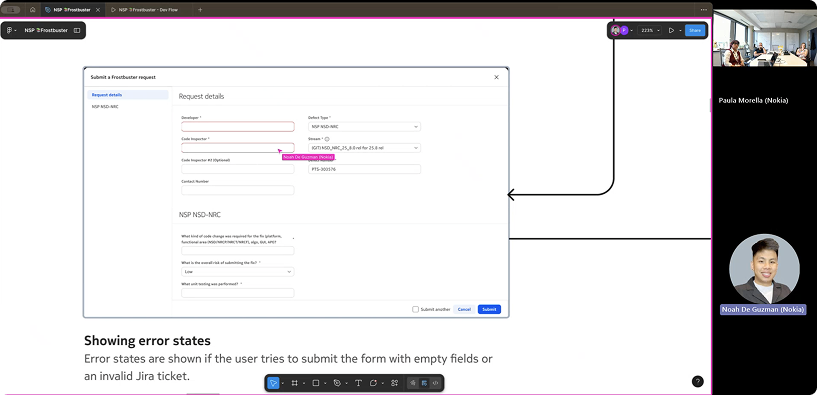Click the purple P collaborator avatar
Screen dimensions: 817x395
pyautogui.click(x=624, y=30)
